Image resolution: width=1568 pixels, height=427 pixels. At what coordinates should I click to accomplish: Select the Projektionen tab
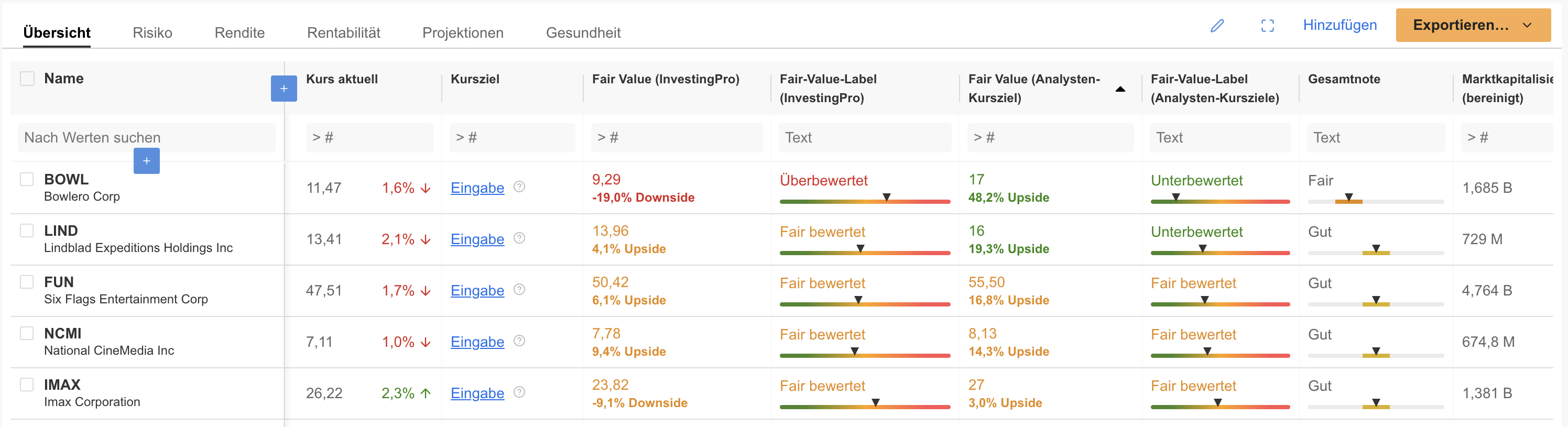coord(463,32)
